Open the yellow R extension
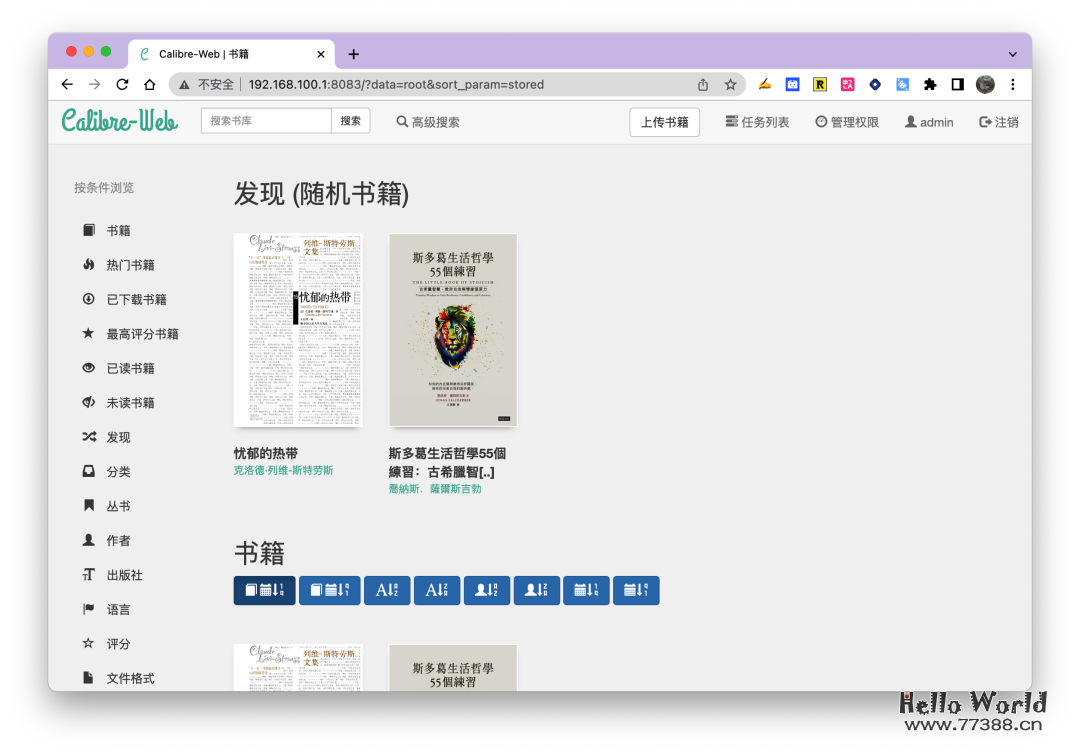1080x755 pixels. coord(820,84)
